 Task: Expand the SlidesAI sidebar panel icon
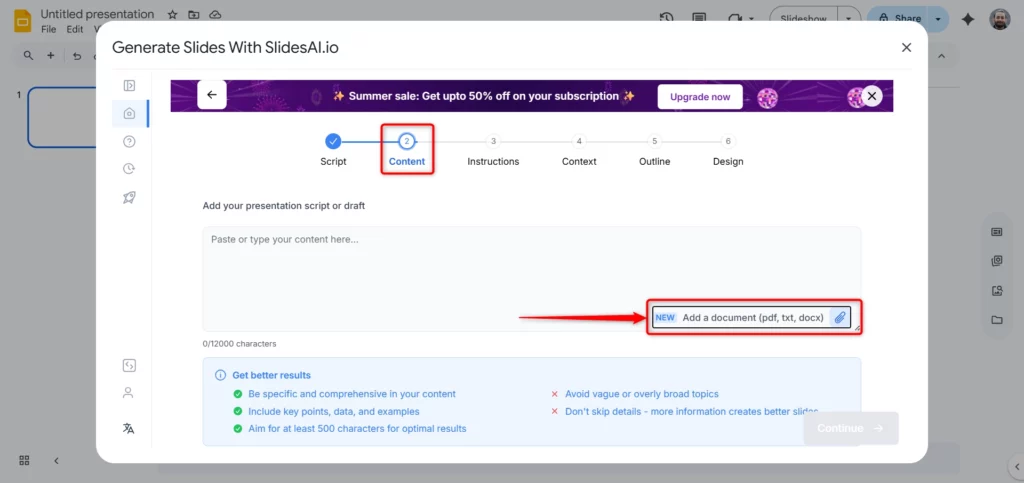pyautogui.click(x=129, y=86)
